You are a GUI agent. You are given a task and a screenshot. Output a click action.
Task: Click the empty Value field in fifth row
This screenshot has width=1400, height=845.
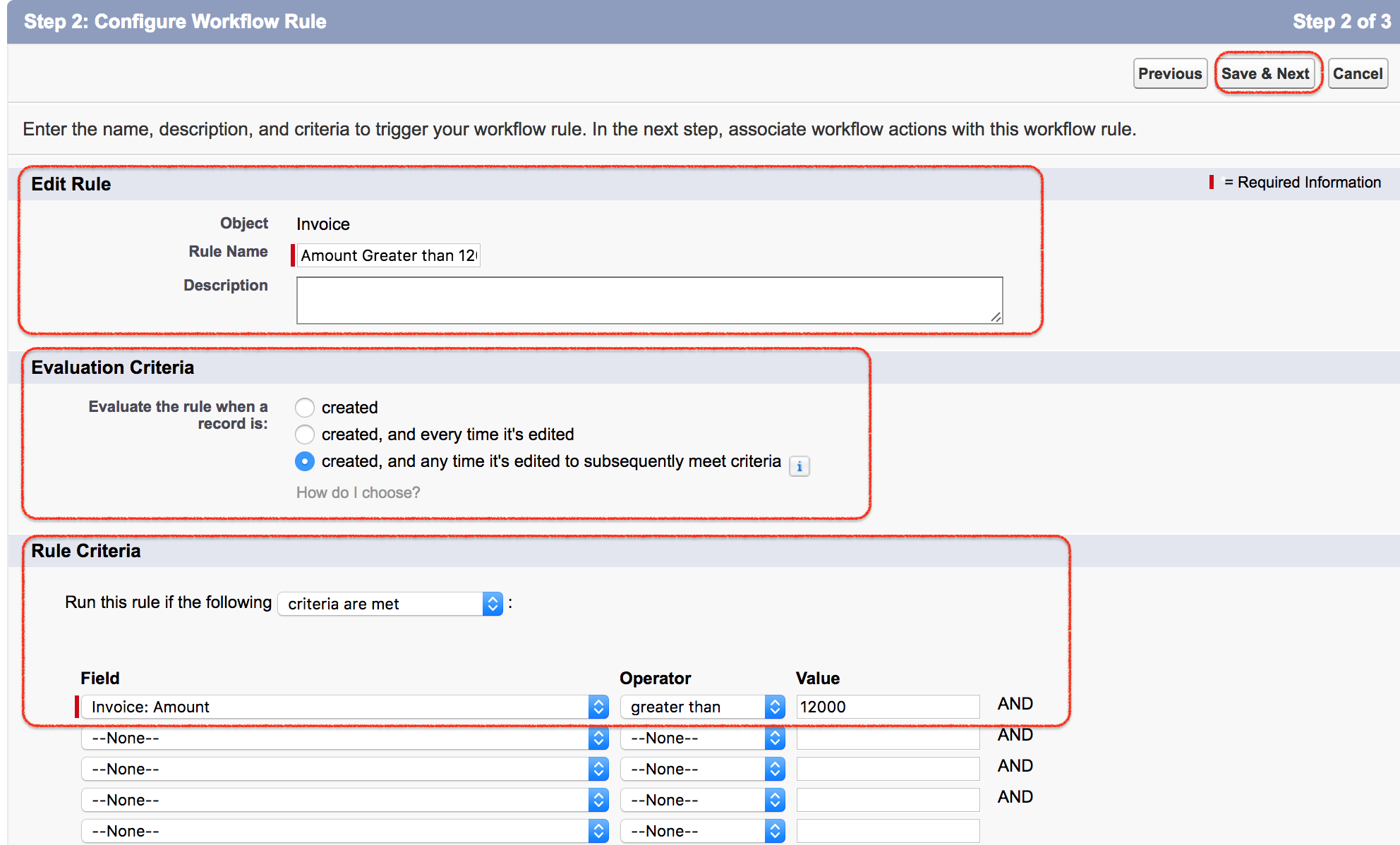[x=888, y=831]
